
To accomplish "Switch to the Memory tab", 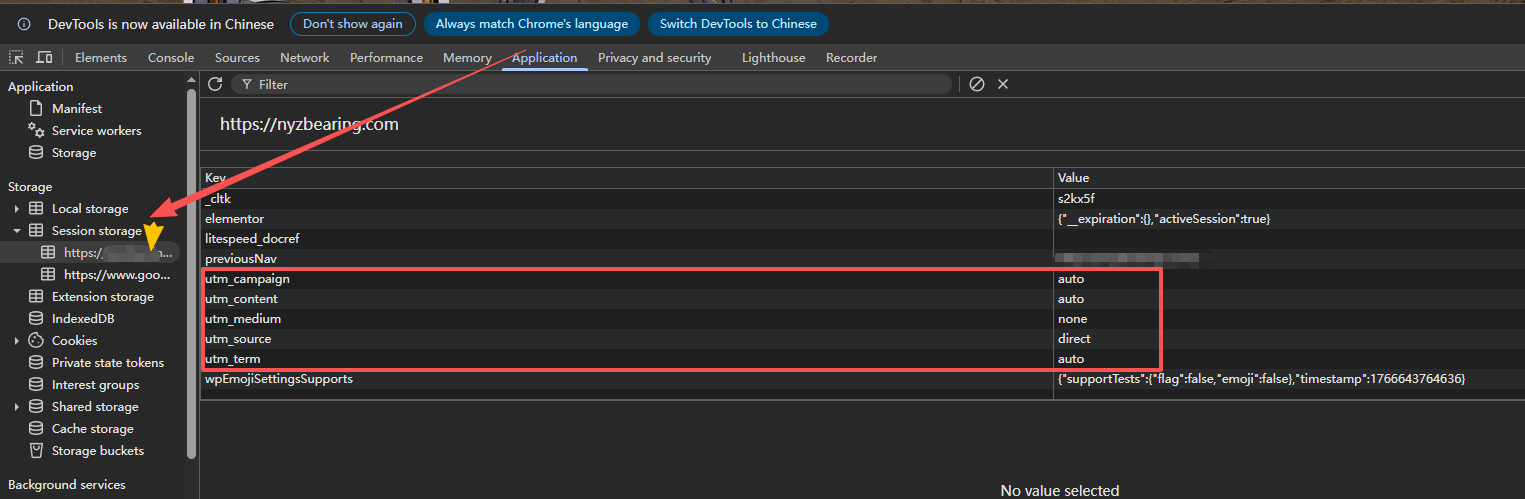I will tap(467, 58).
